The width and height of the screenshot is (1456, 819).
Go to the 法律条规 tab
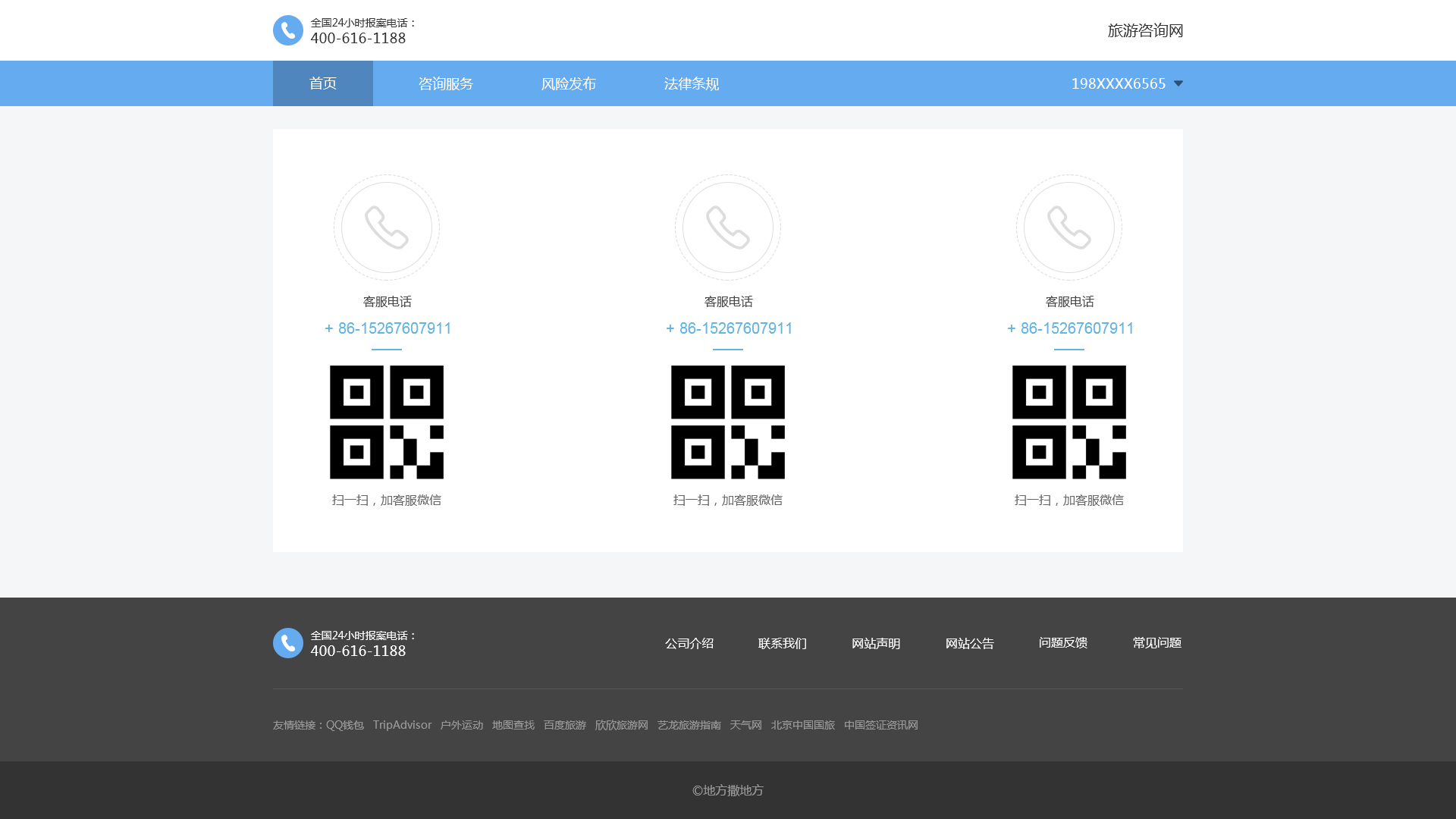[692, 83]
